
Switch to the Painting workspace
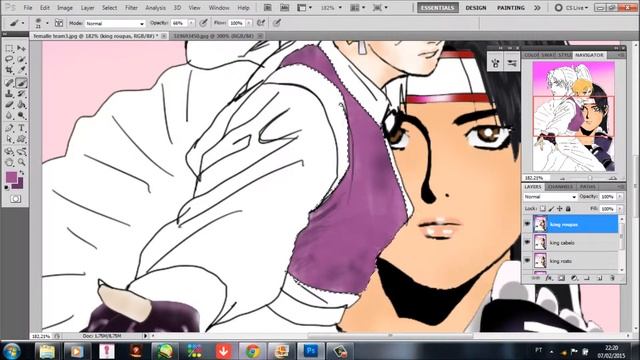tap(511, 8)
